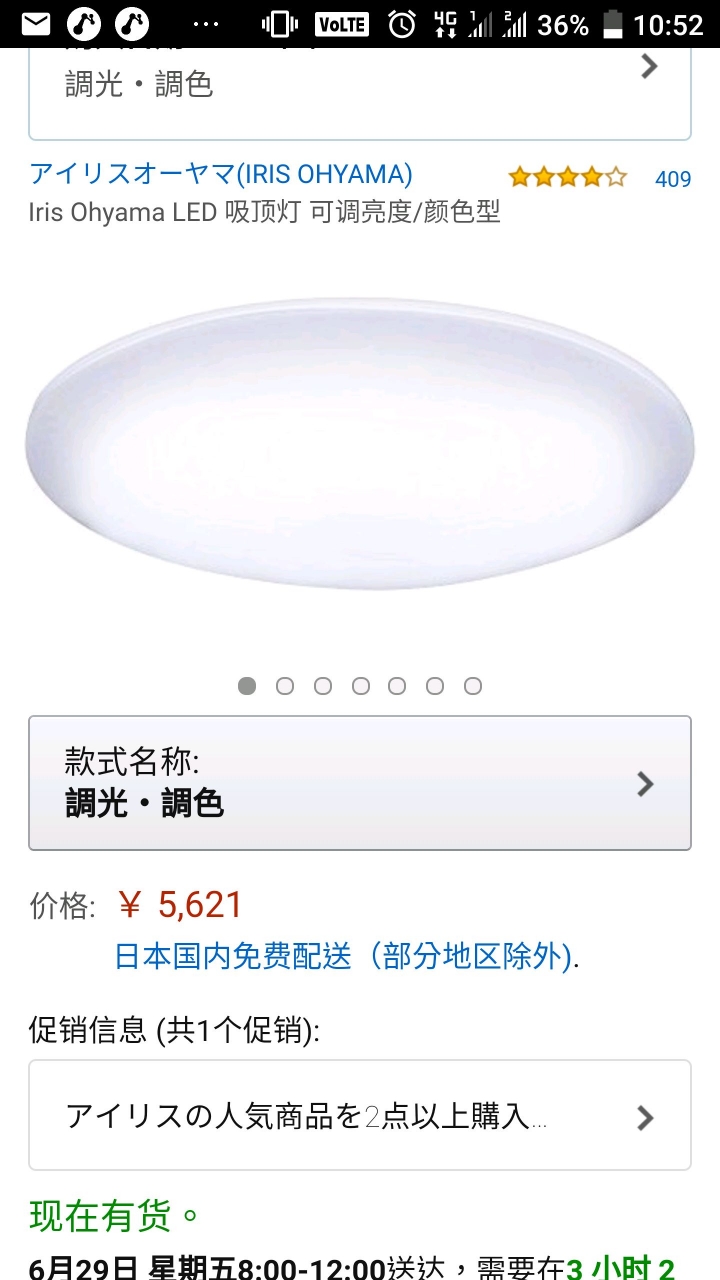Select the fourth image pagination dot

point(360,686)
